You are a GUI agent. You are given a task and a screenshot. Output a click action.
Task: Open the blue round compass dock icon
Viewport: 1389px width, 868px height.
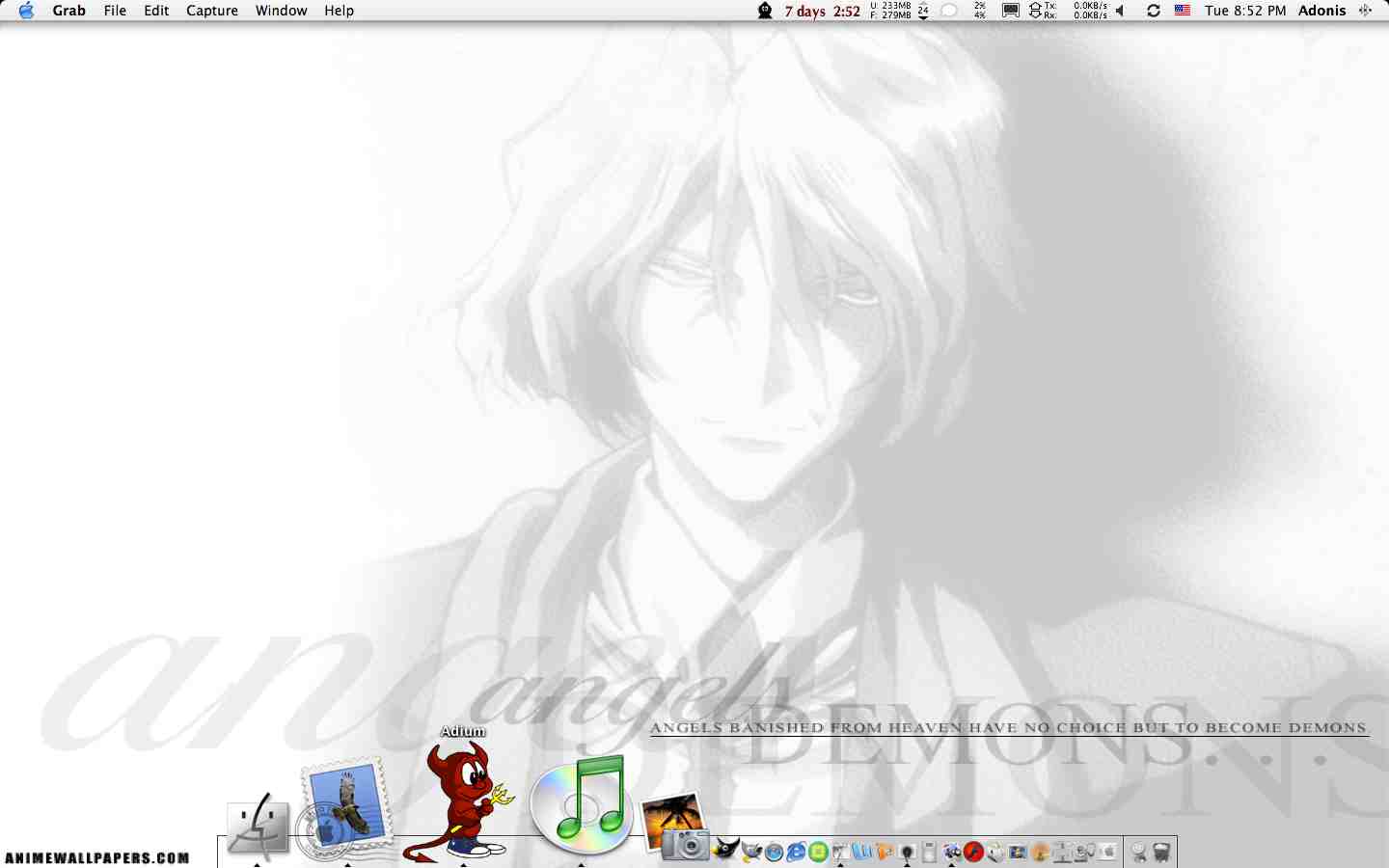pyautogui.click(x=774, y=852)
